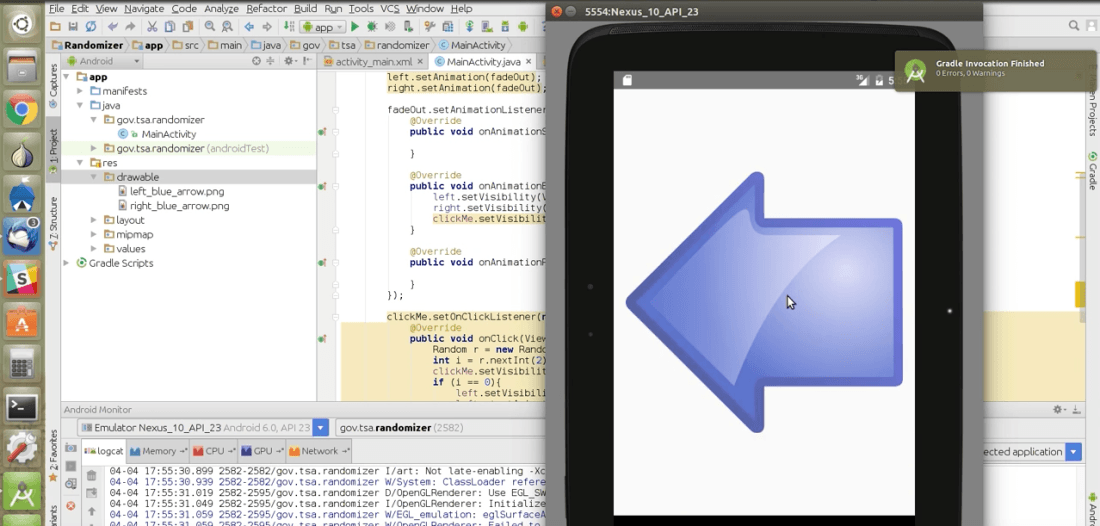
Task: Click the Save All floppy icon
Action: [73, 27]
